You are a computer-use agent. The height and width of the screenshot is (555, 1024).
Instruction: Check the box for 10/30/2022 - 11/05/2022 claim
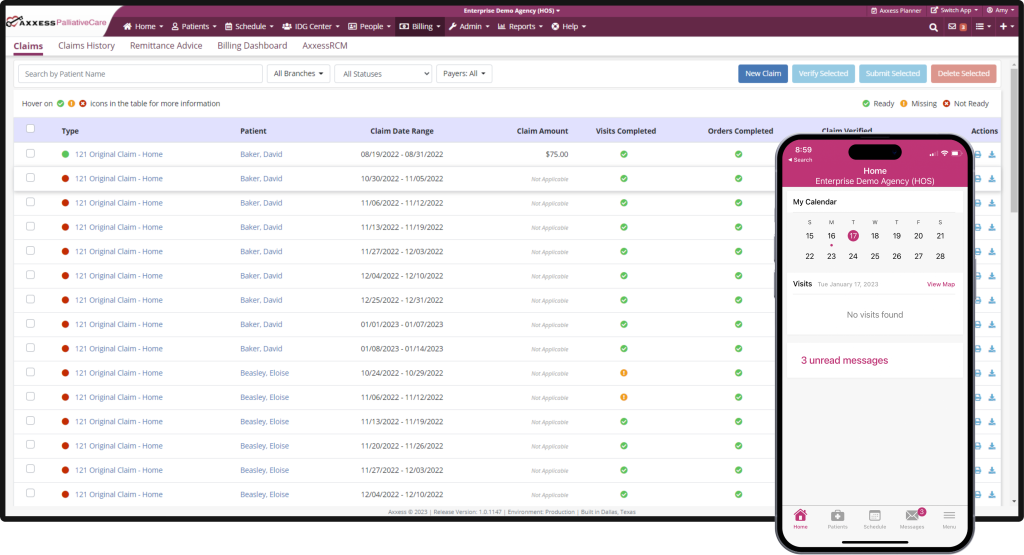(30, 178)
